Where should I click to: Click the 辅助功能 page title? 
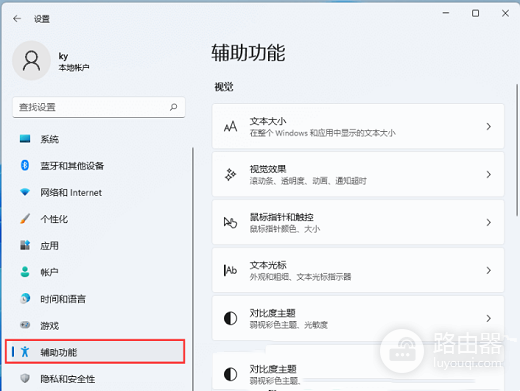coord(248,52)
